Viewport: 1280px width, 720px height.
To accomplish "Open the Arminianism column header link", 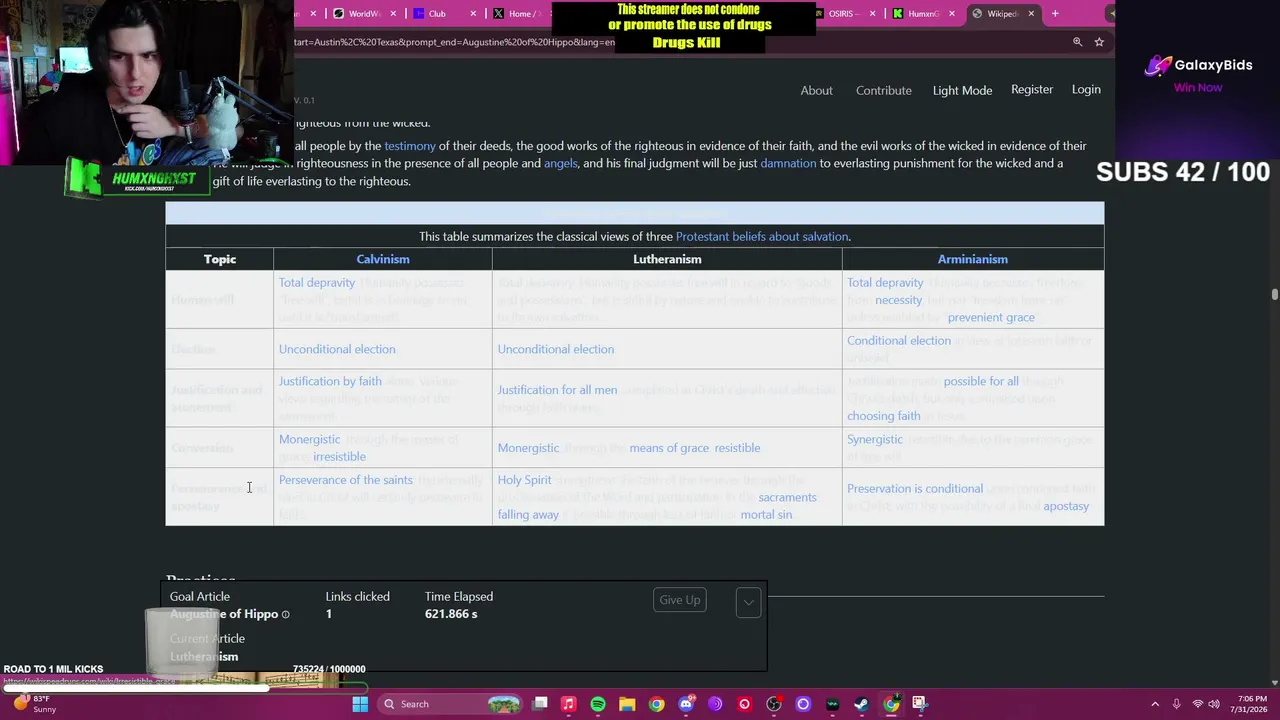I will (x=973, y=259).
